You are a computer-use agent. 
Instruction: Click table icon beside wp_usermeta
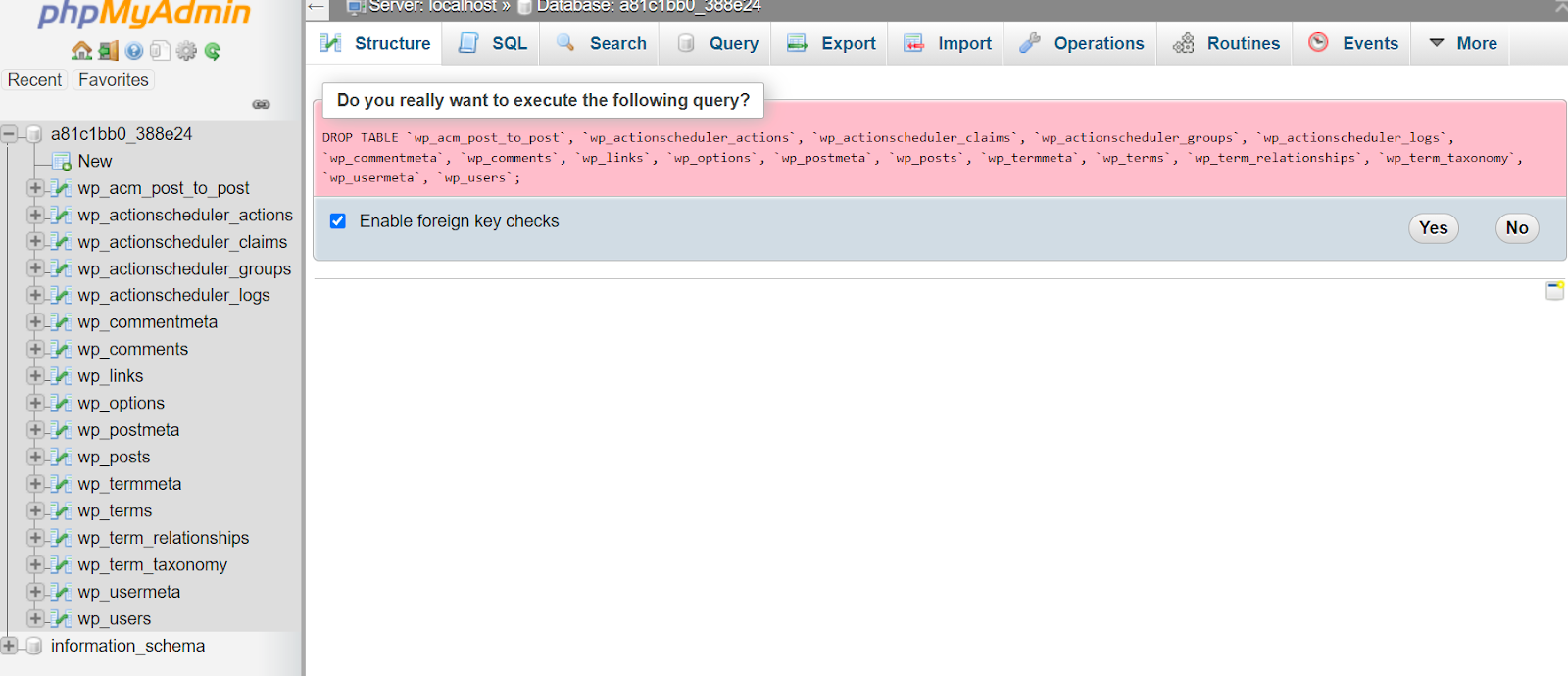coord(62,592)
